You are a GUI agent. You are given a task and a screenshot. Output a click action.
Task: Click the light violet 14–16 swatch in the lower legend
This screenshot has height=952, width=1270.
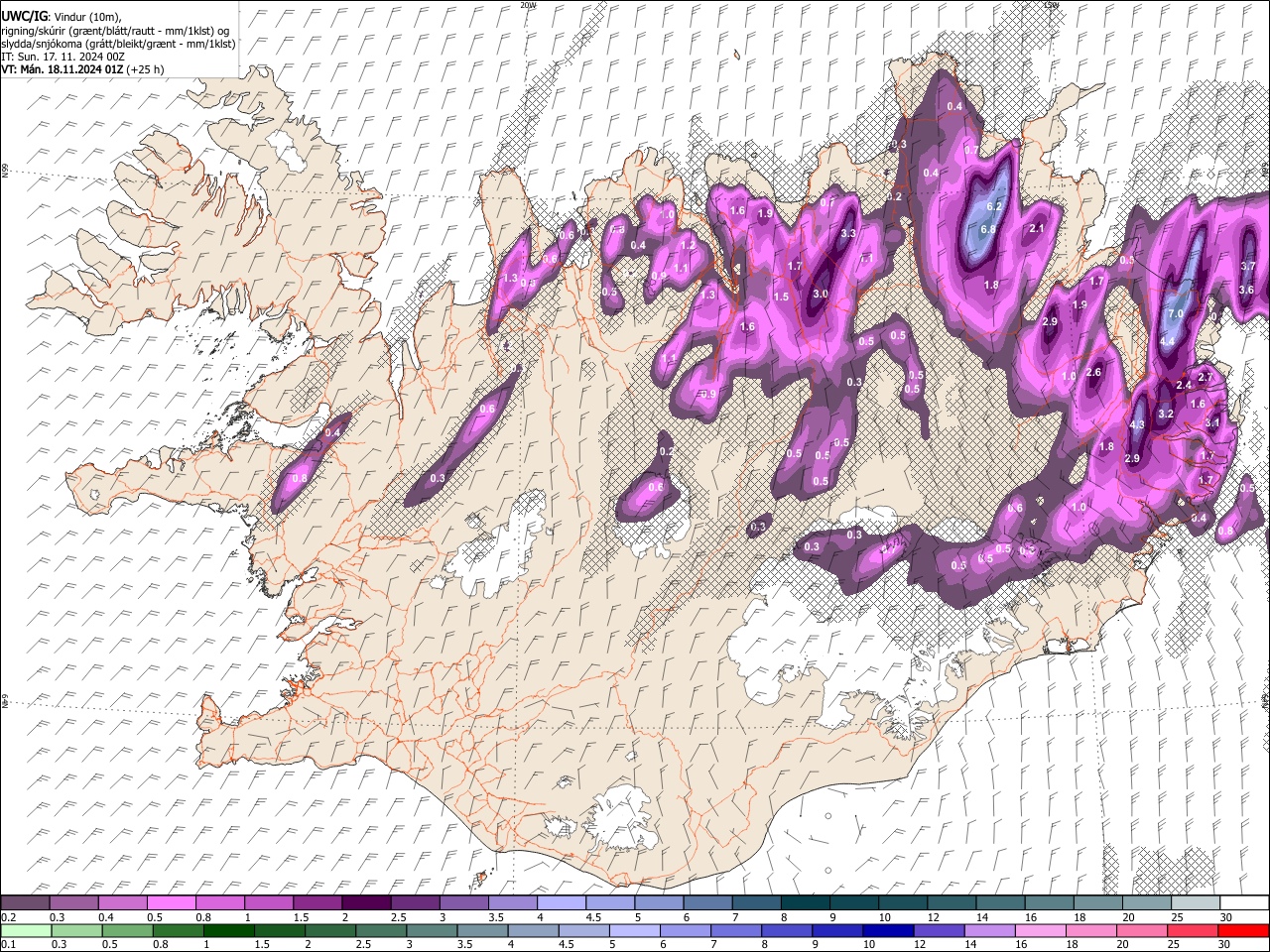pyautogui.click(x=989, y=930)
